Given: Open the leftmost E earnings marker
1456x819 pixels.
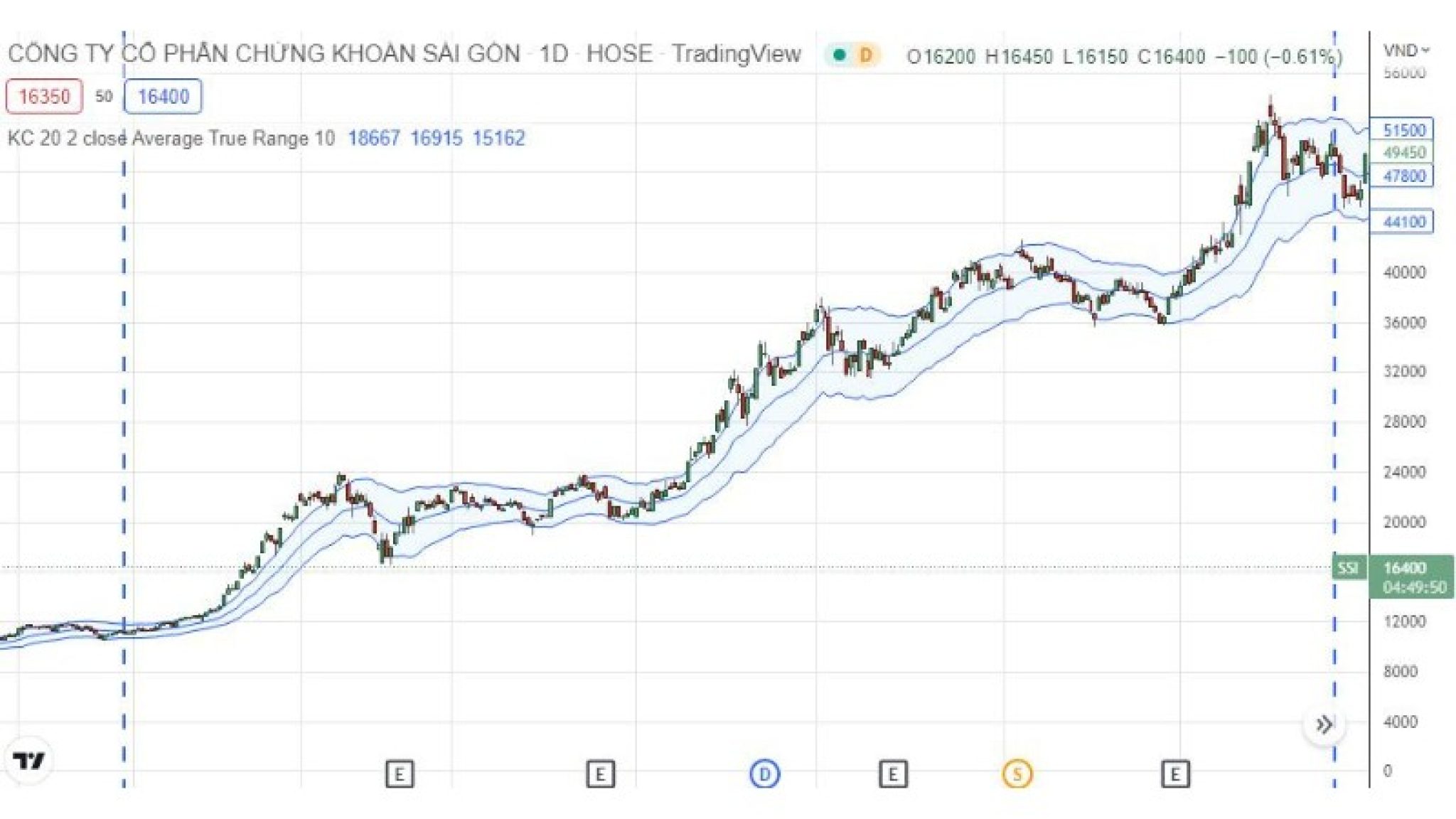Looking at the screenshot, I should 400,773.
